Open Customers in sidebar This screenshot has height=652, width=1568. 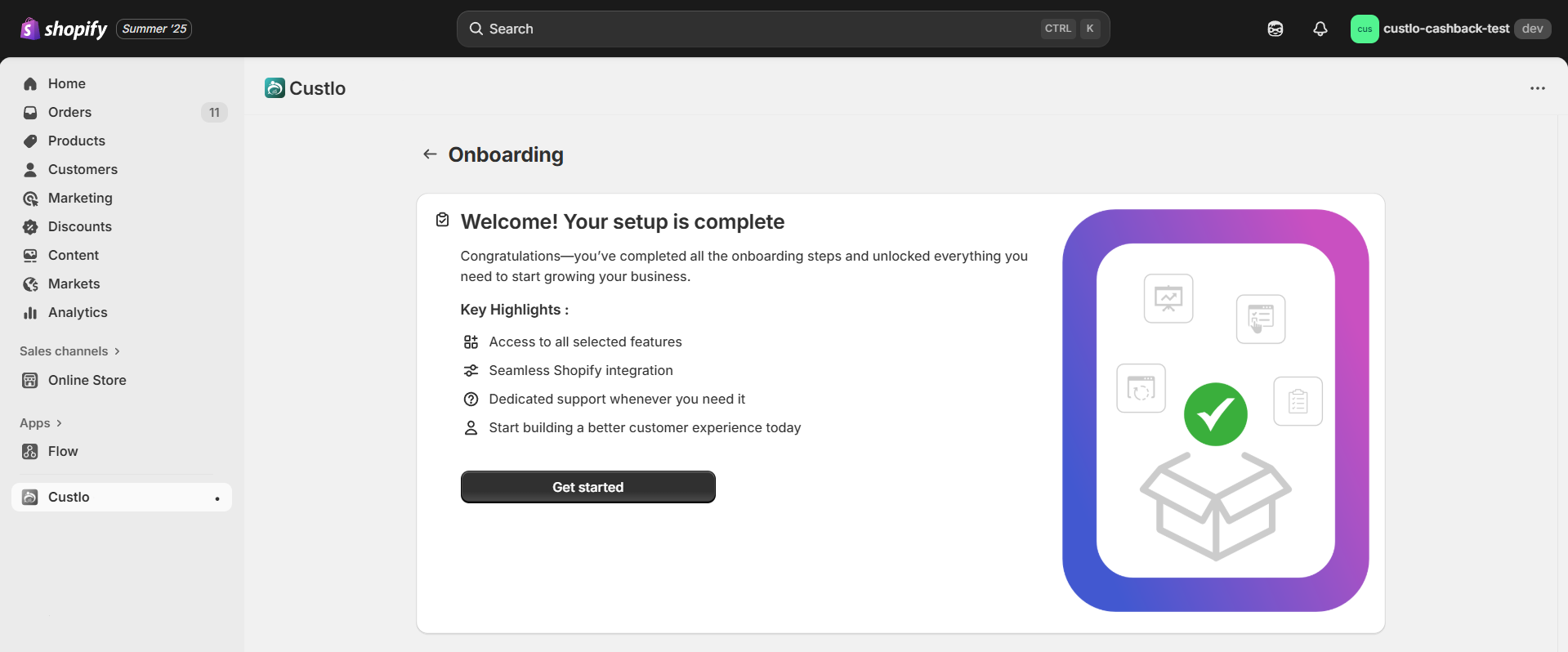[122, 169]
